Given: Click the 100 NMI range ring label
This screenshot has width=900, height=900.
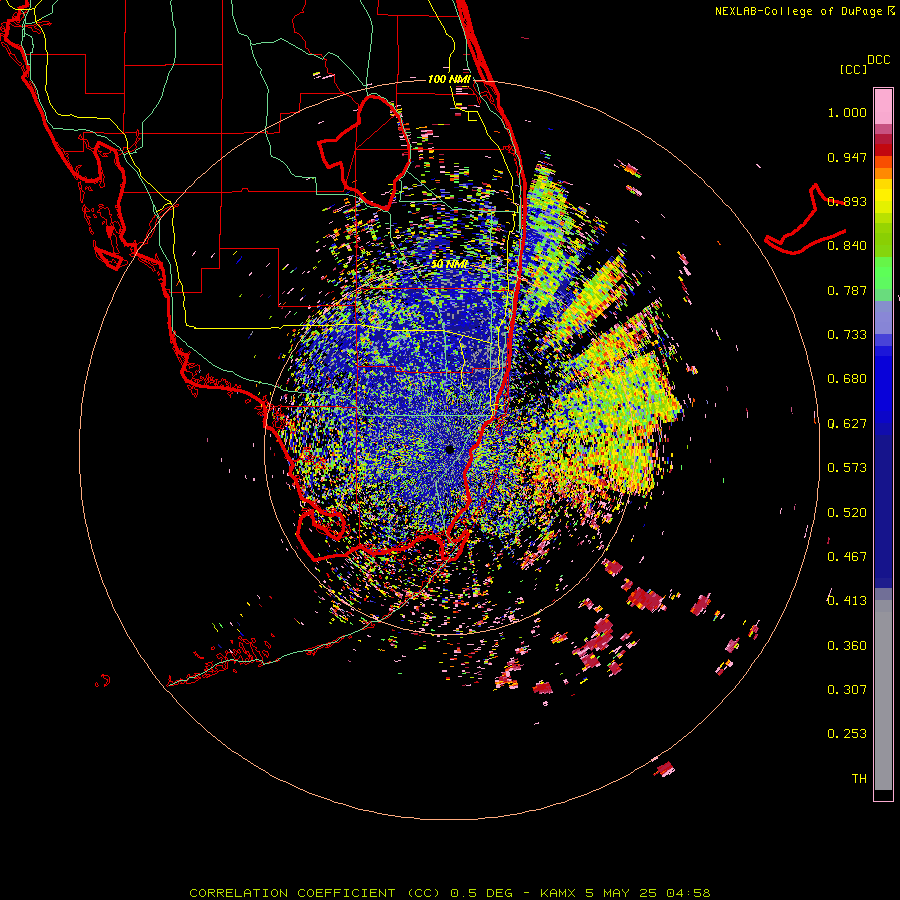Looking at the screenshot, I should coord(449,79).
